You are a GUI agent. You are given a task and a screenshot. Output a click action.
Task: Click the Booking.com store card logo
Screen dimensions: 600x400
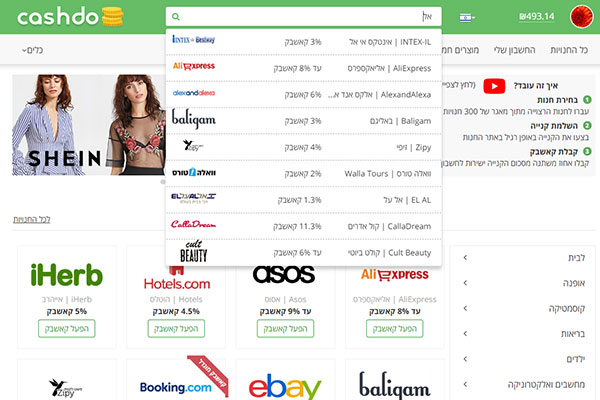coord(176,387)
